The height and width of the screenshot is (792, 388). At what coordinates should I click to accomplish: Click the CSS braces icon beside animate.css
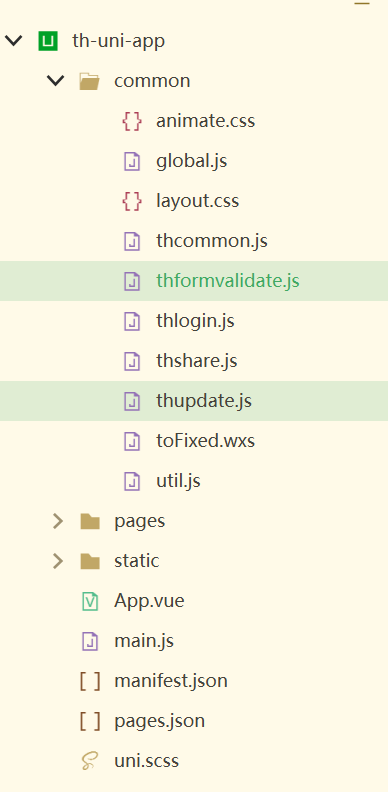tap(132, 121)
